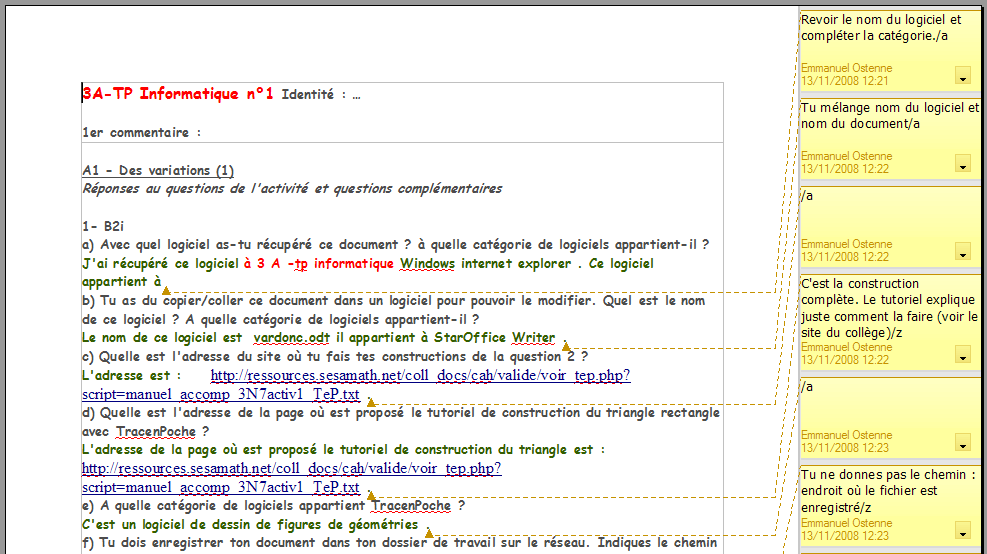This screenshot has height=554, width=987.
Task: Open dropdown on 'Revoir le nom du logiciel' comment
Action: (x=962, y=76)
